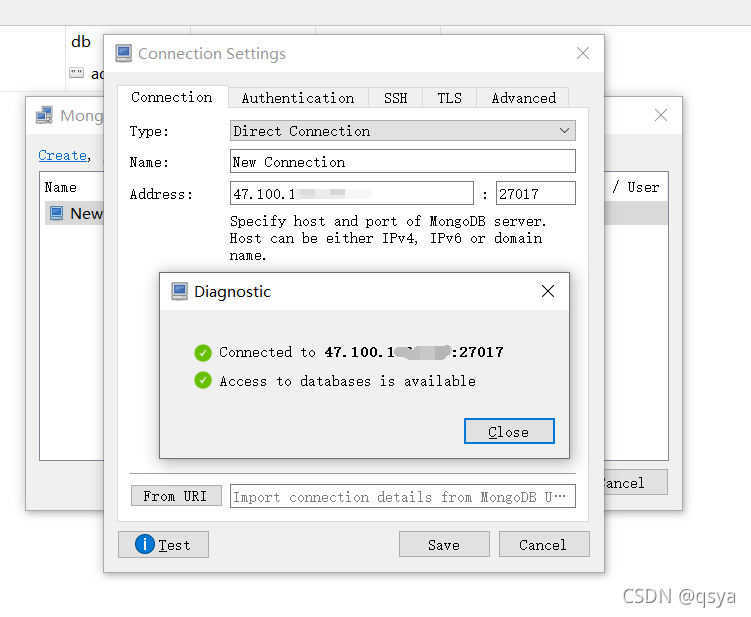Select New connection row in connections list

[x=74, y=213]
